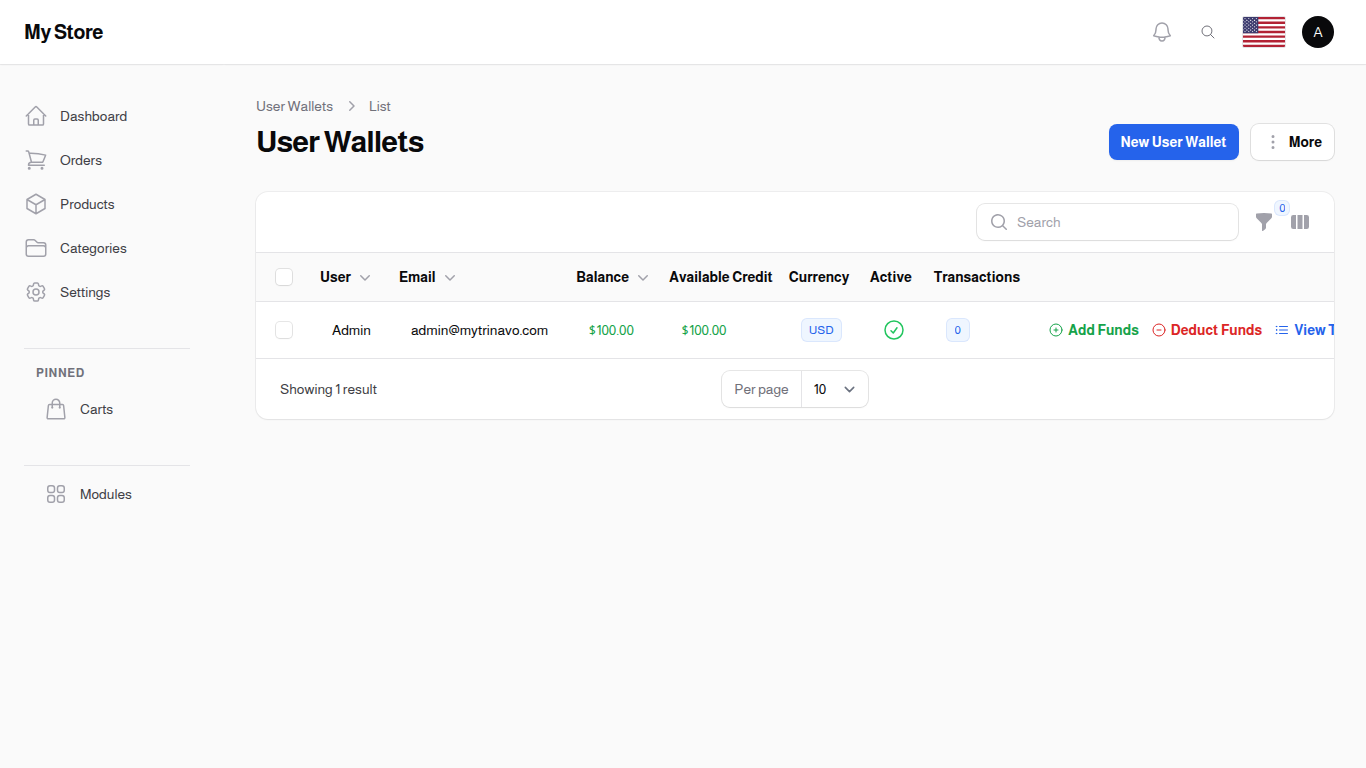Open the table filters funnel icon
Screen dimensions: 1366x768
click(1264, 222)
